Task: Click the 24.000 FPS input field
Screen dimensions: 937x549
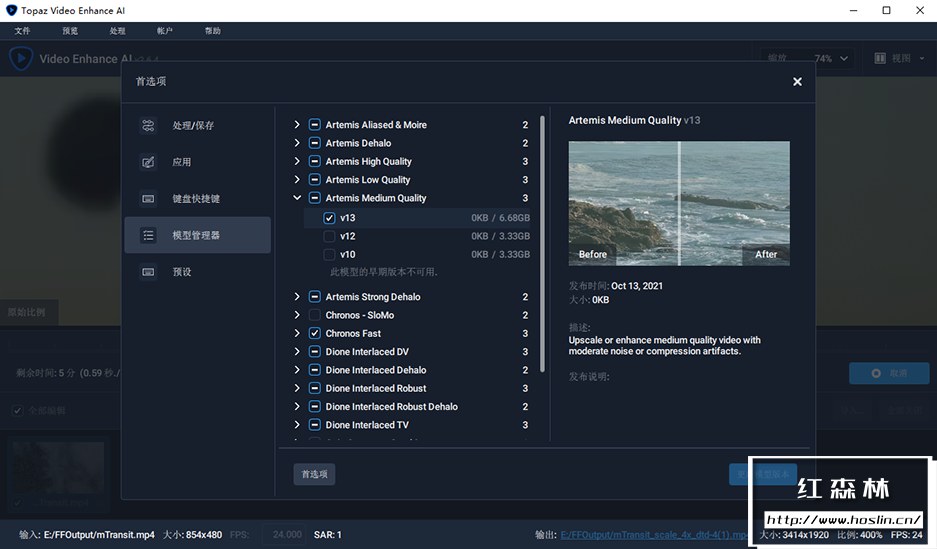Action: (286, 535)
